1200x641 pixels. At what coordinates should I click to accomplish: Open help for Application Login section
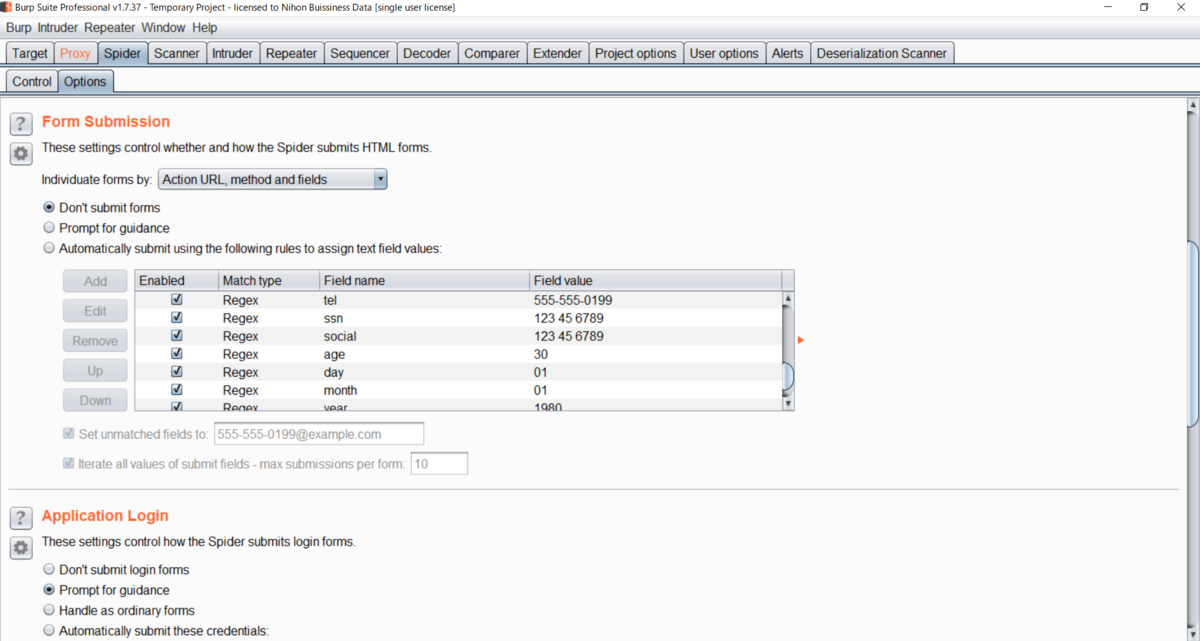click(20, 518)
